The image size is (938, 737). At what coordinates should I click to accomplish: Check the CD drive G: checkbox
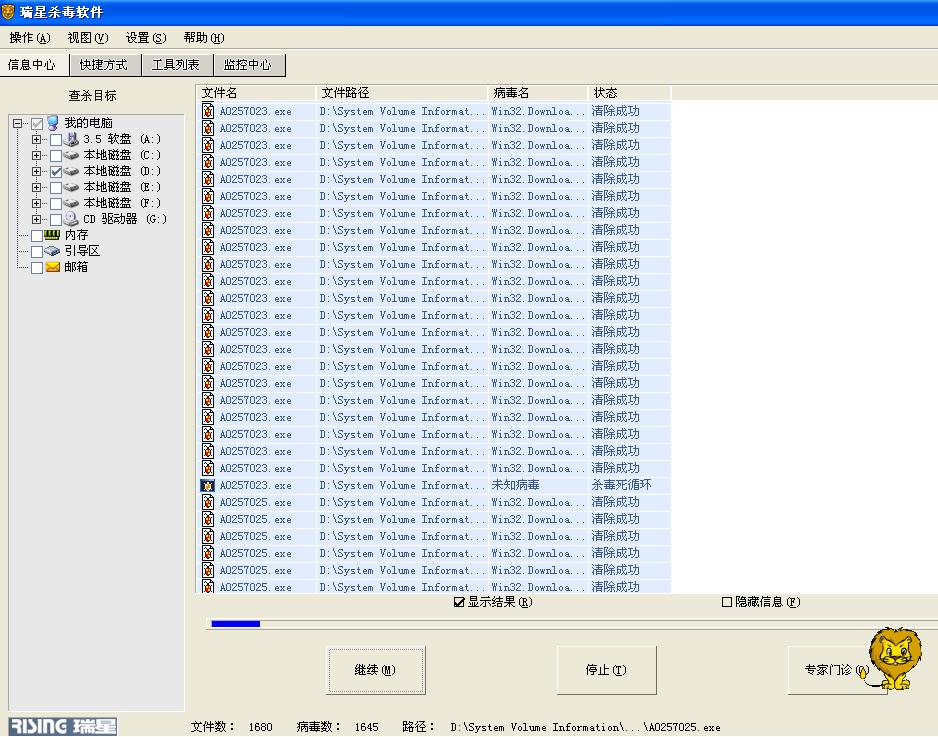tap(56, 220)
